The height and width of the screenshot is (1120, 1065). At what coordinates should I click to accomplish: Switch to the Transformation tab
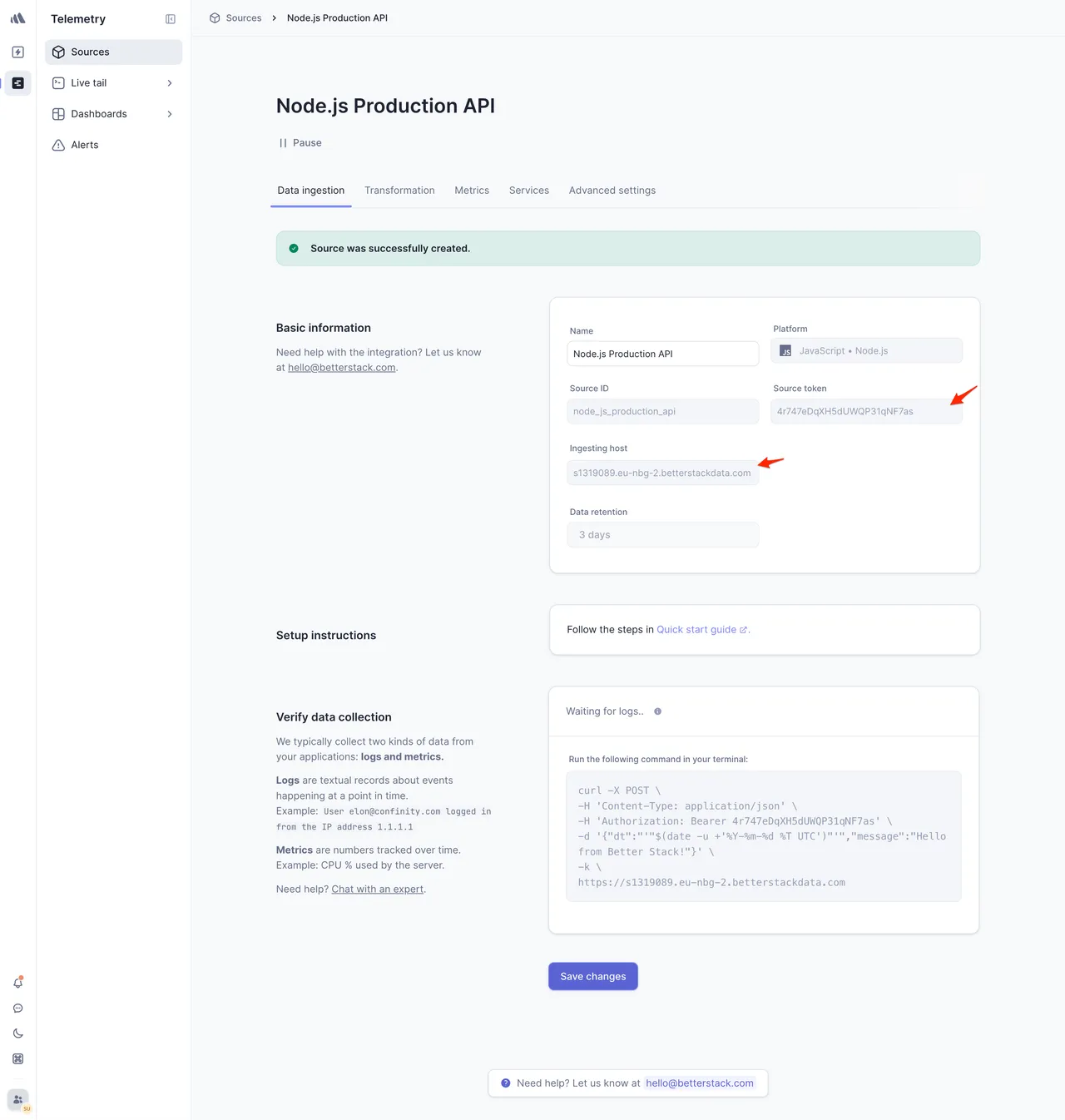click(399, 191)
